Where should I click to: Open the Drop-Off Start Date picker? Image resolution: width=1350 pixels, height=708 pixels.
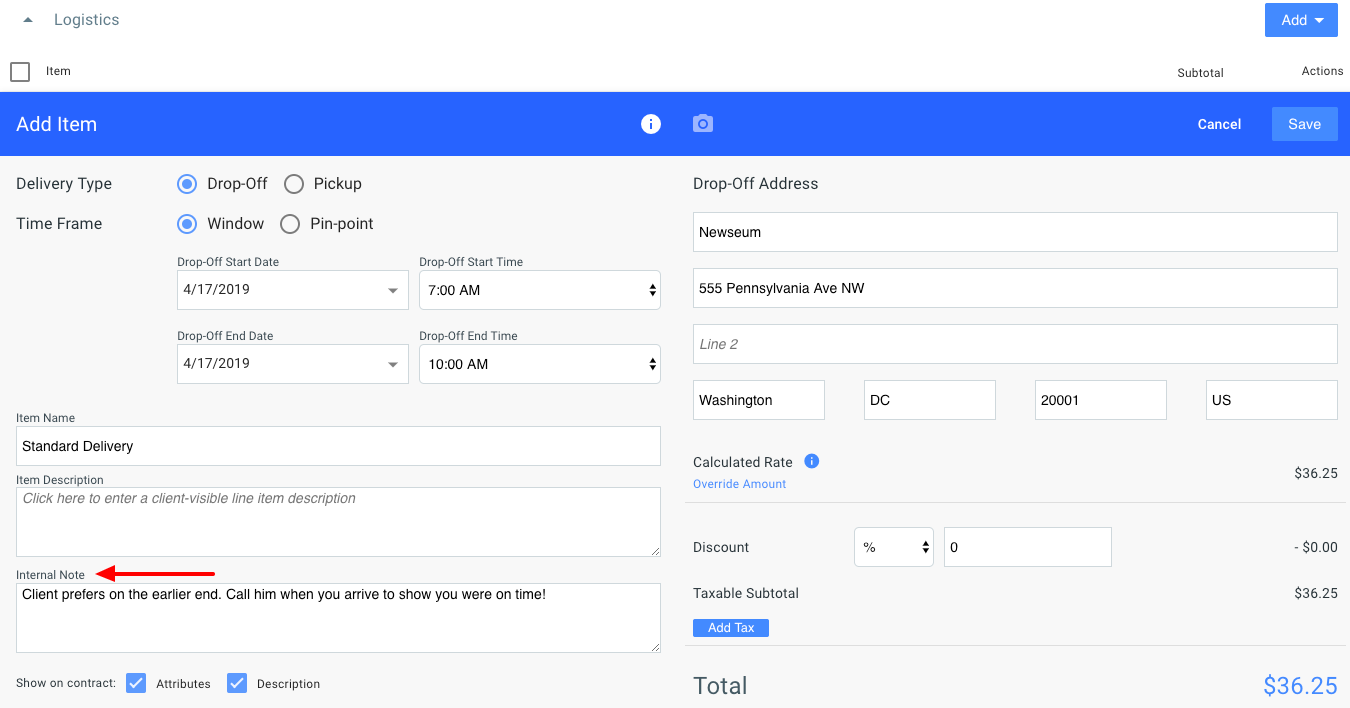(x=293, y=290)
